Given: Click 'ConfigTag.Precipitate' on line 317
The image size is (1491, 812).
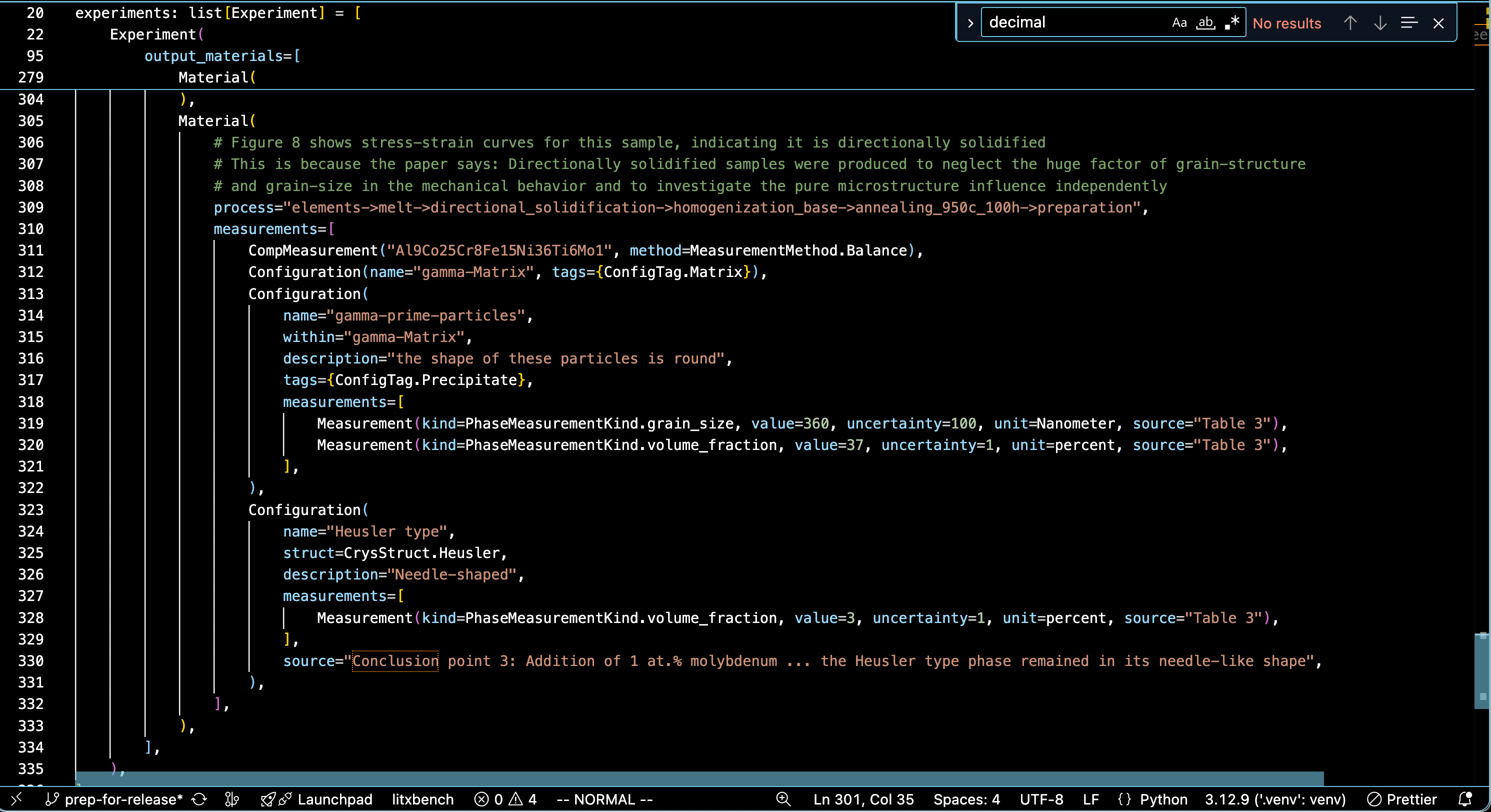Looking at the screenshot, I should tap(426, 379).
